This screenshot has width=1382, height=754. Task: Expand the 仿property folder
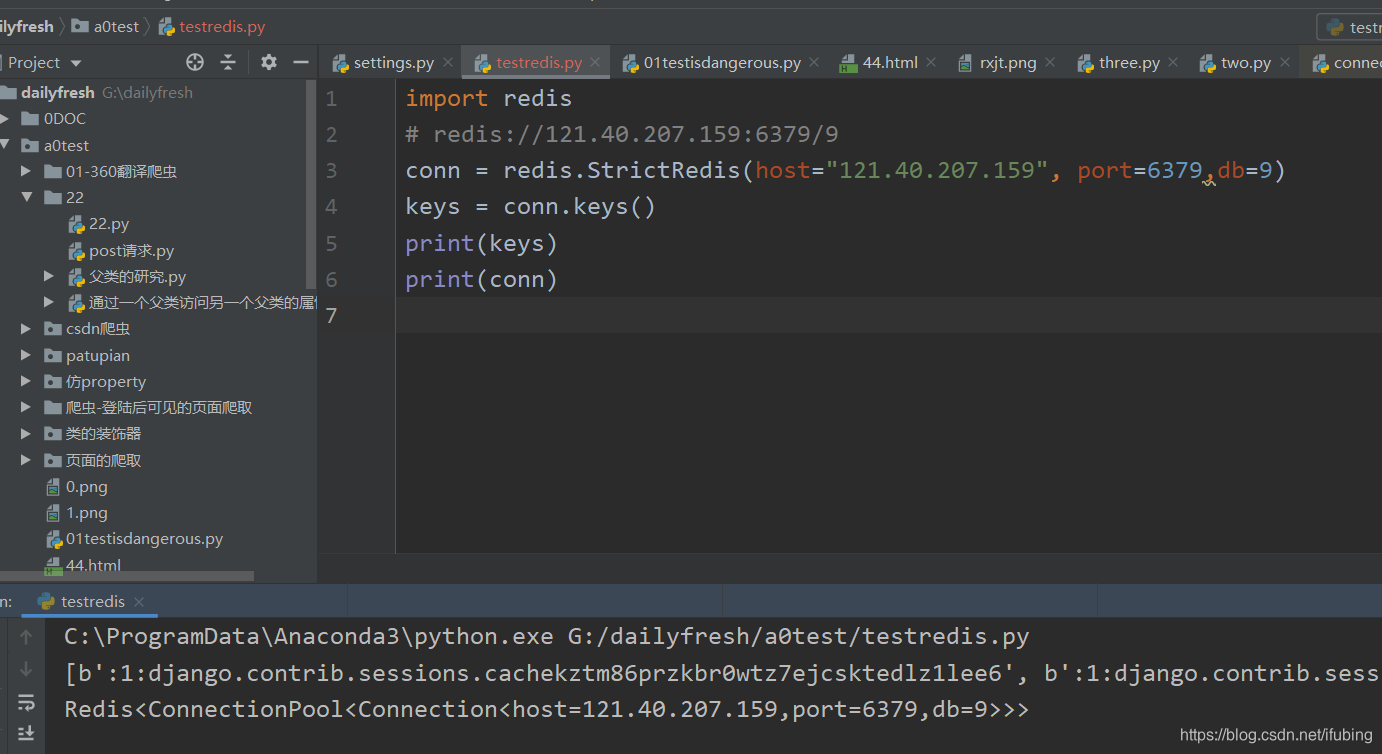[x=26, y=381]
